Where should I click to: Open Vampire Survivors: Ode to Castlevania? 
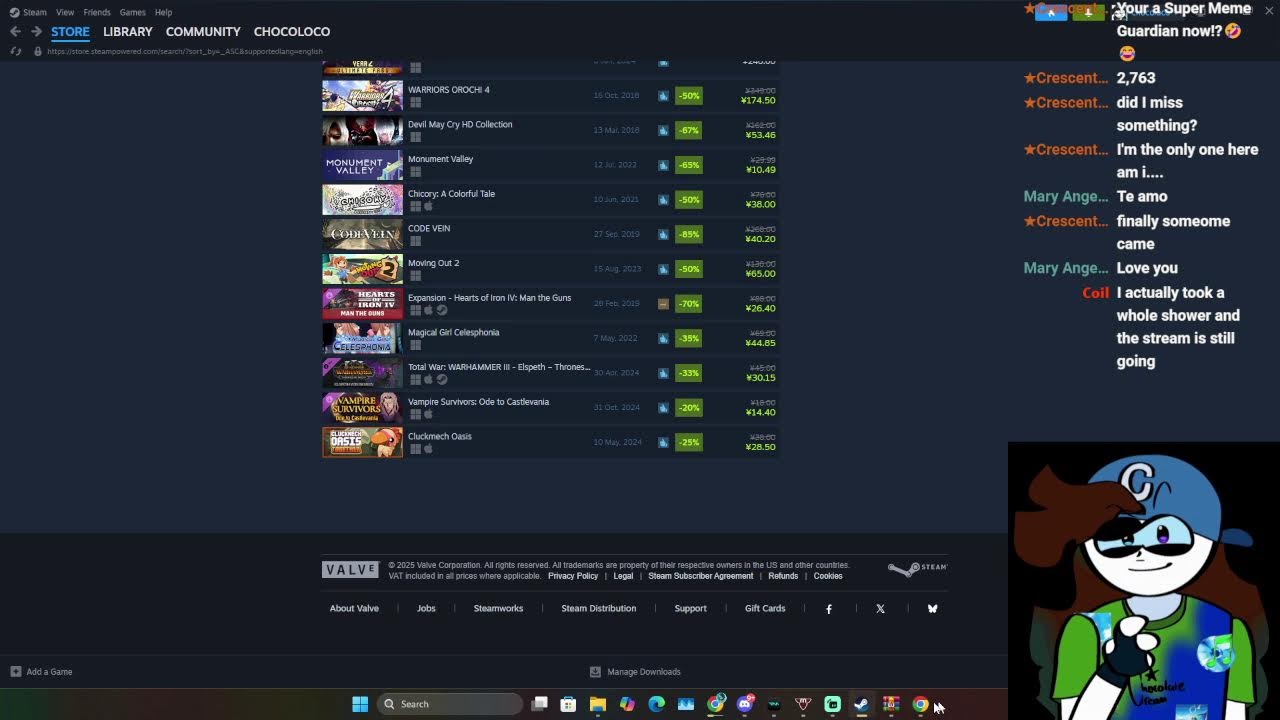550,408
